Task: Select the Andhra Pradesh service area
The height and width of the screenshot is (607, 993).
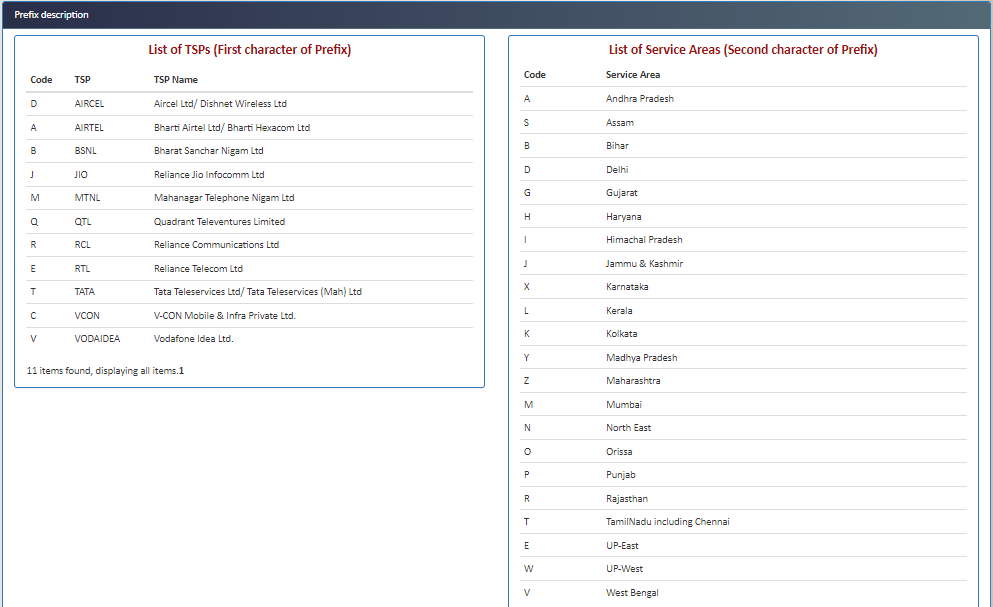Action: (x=640, y=99)
